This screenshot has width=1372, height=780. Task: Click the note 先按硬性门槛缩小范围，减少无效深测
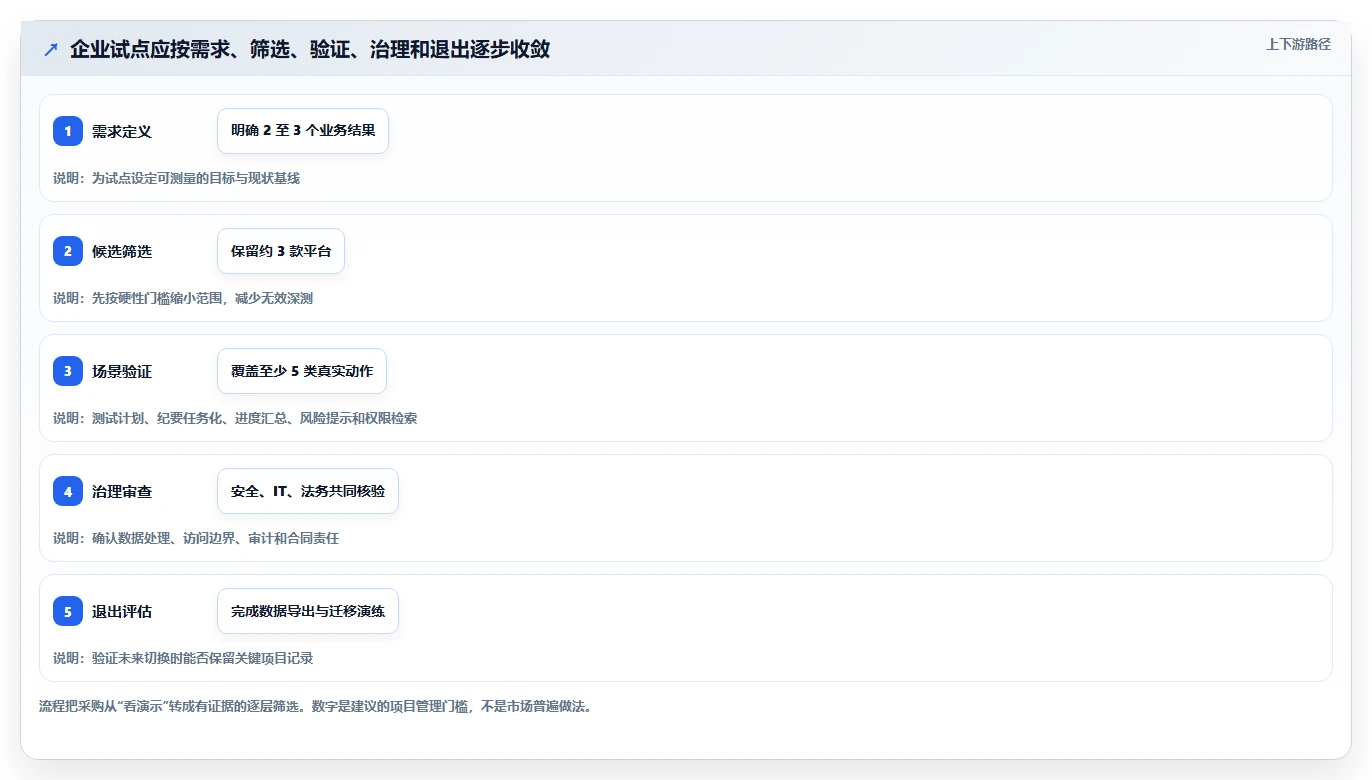[x=202, y=298]
